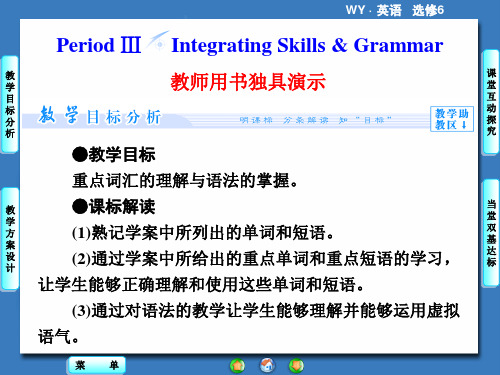Select the 教学目标分析 side tab

[x=10, y=105]
